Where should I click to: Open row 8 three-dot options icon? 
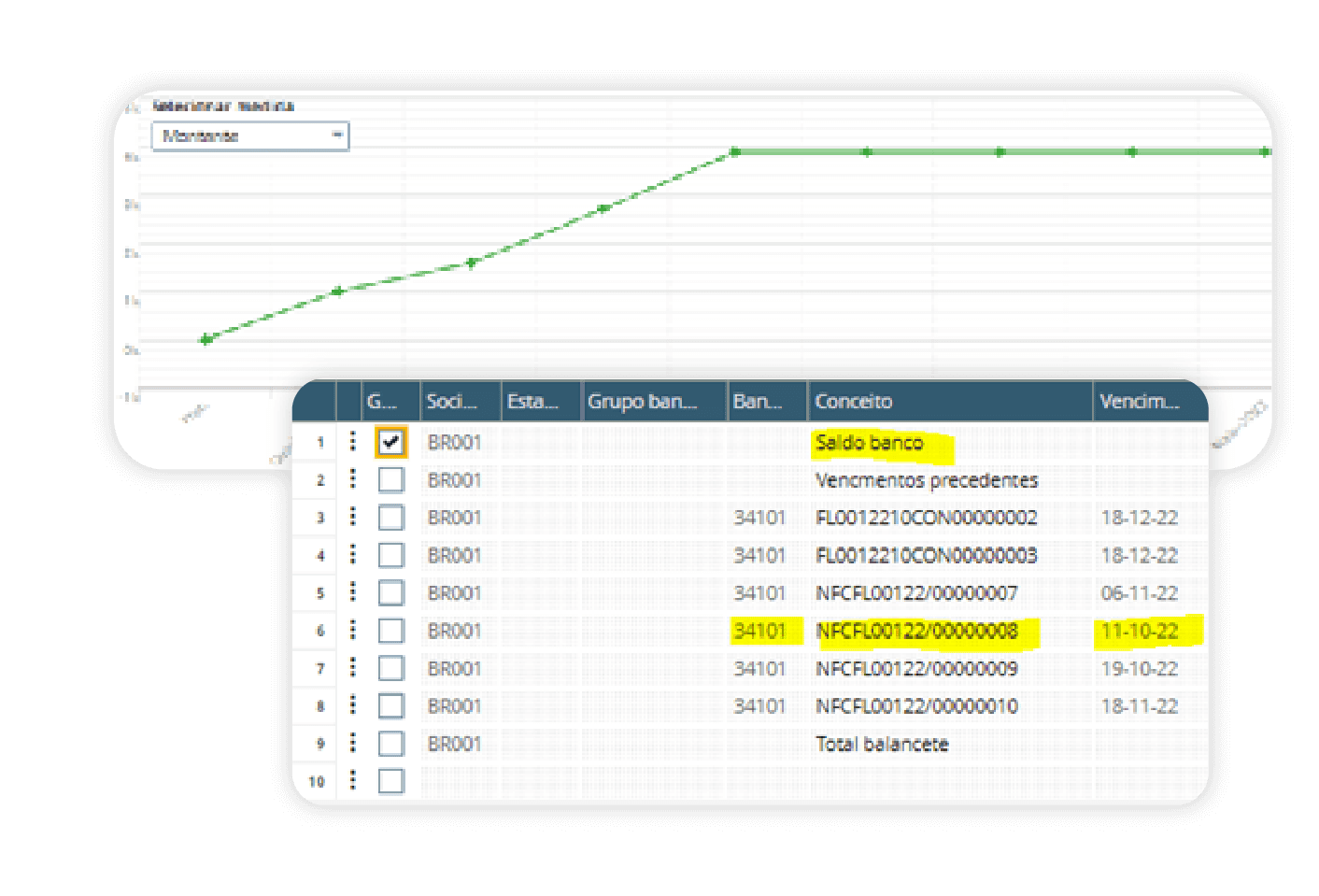(x=352, y=705)
